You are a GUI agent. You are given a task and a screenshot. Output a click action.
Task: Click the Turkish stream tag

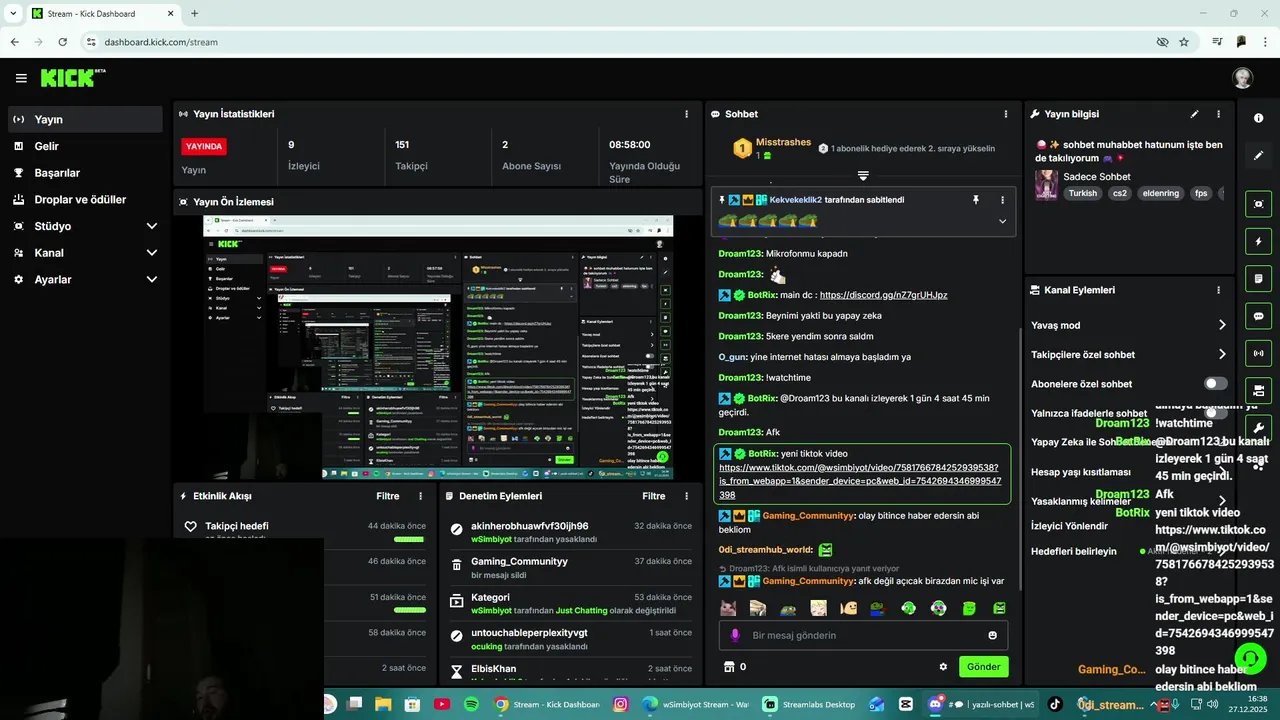1082,193
